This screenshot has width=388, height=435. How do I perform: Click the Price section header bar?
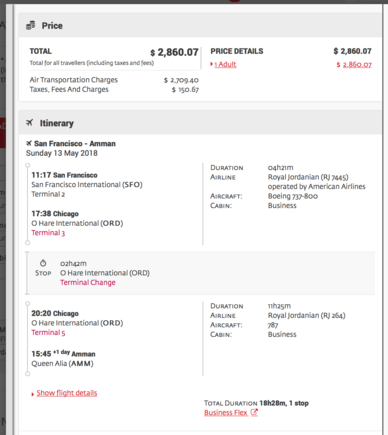200,25
